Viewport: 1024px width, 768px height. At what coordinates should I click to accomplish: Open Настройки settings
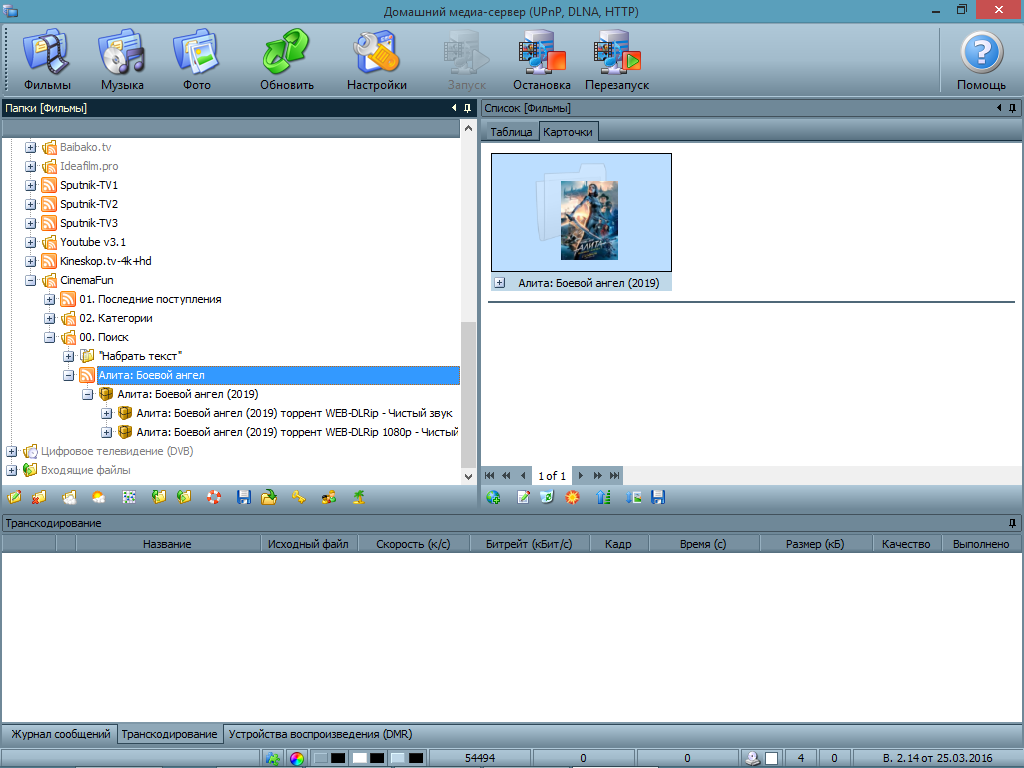click(x=377, y=60)
